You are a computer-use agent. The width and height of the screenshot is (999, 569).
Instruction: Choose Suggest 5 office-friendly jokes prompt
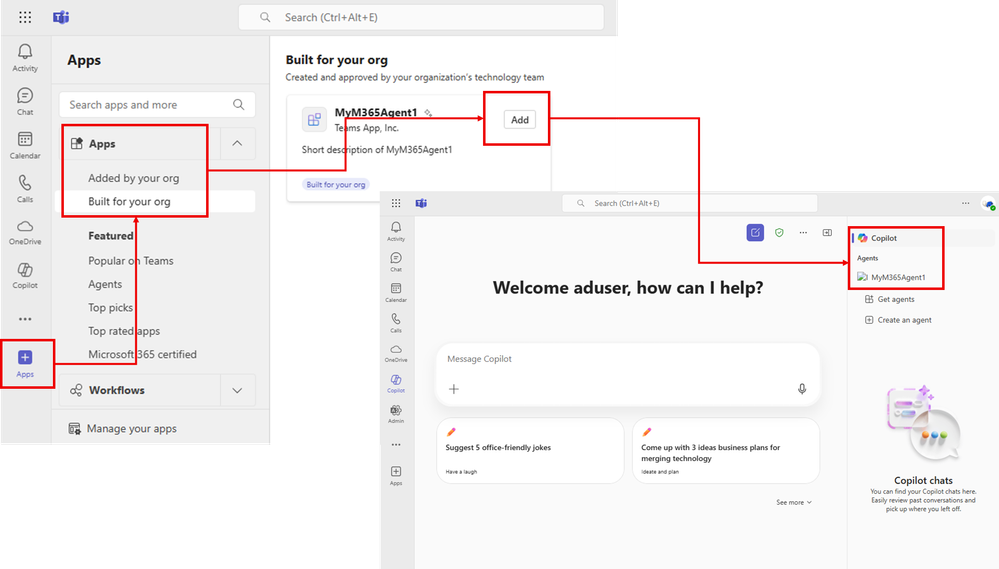click(530, 450)
